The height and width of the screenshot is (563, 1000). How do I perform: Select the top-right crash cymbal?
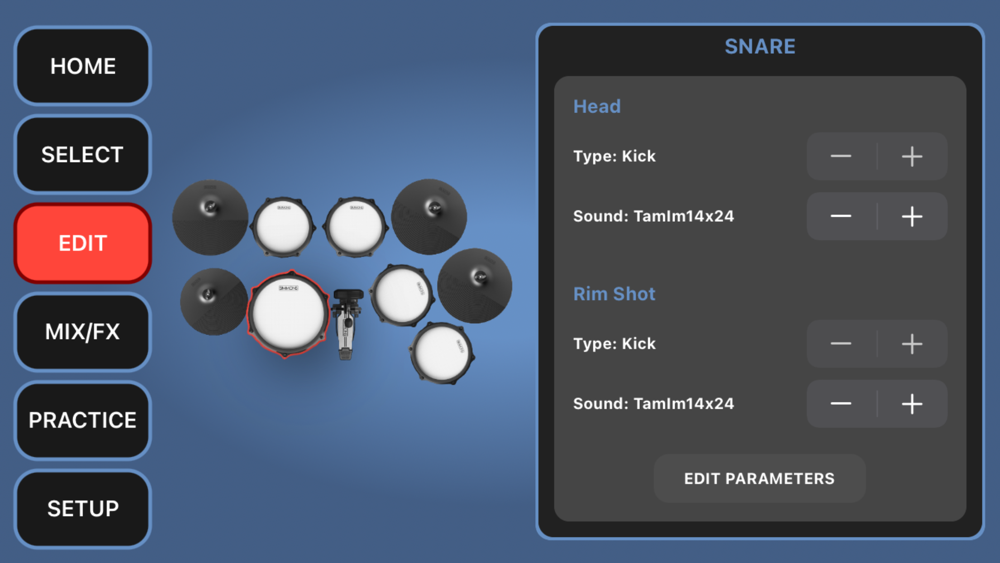429,217
